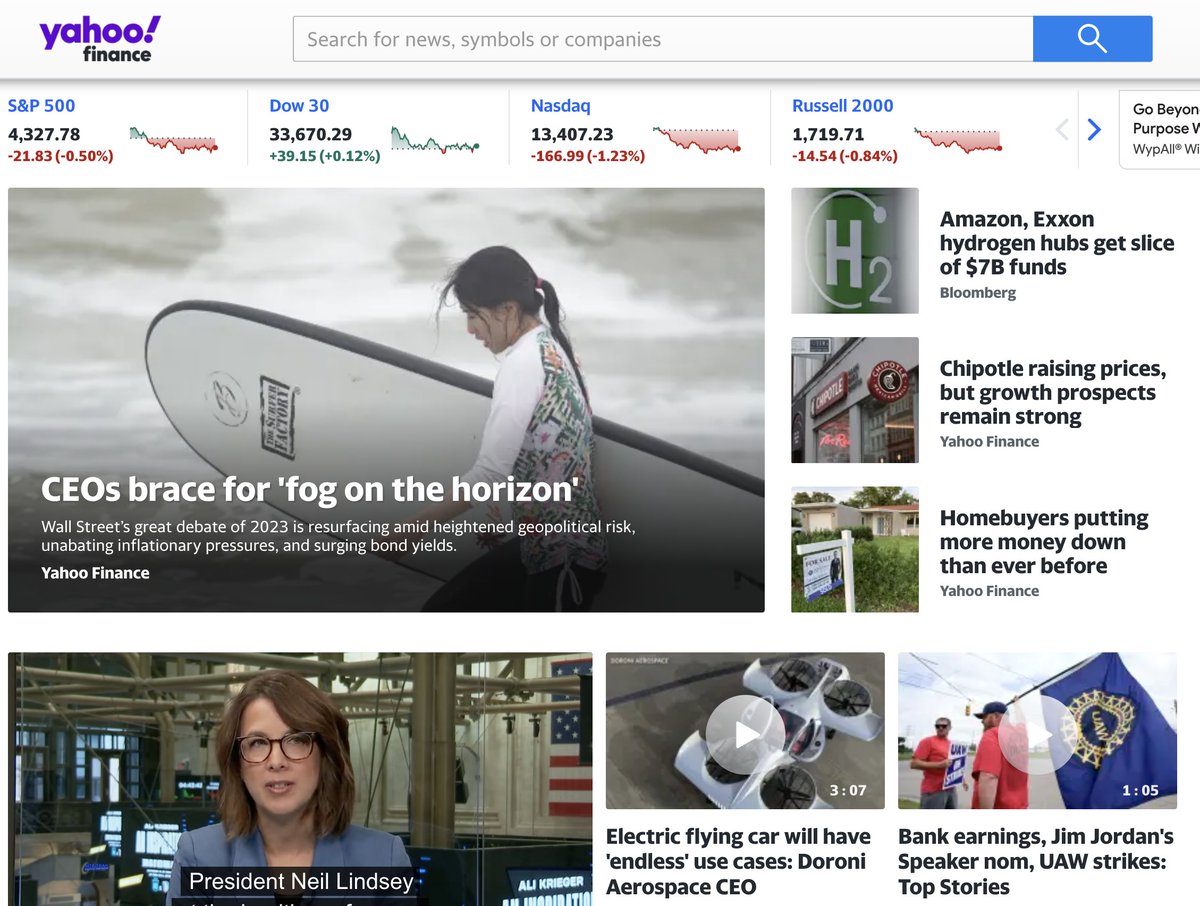Click the Nasdaq value 13,407.23
This screenshot has height=906, width=1200.
tap(572, 134)
